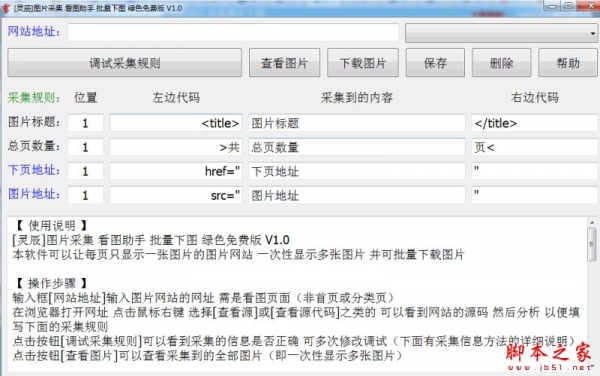Click the right code field containing 页<

[x=535, y=147]
